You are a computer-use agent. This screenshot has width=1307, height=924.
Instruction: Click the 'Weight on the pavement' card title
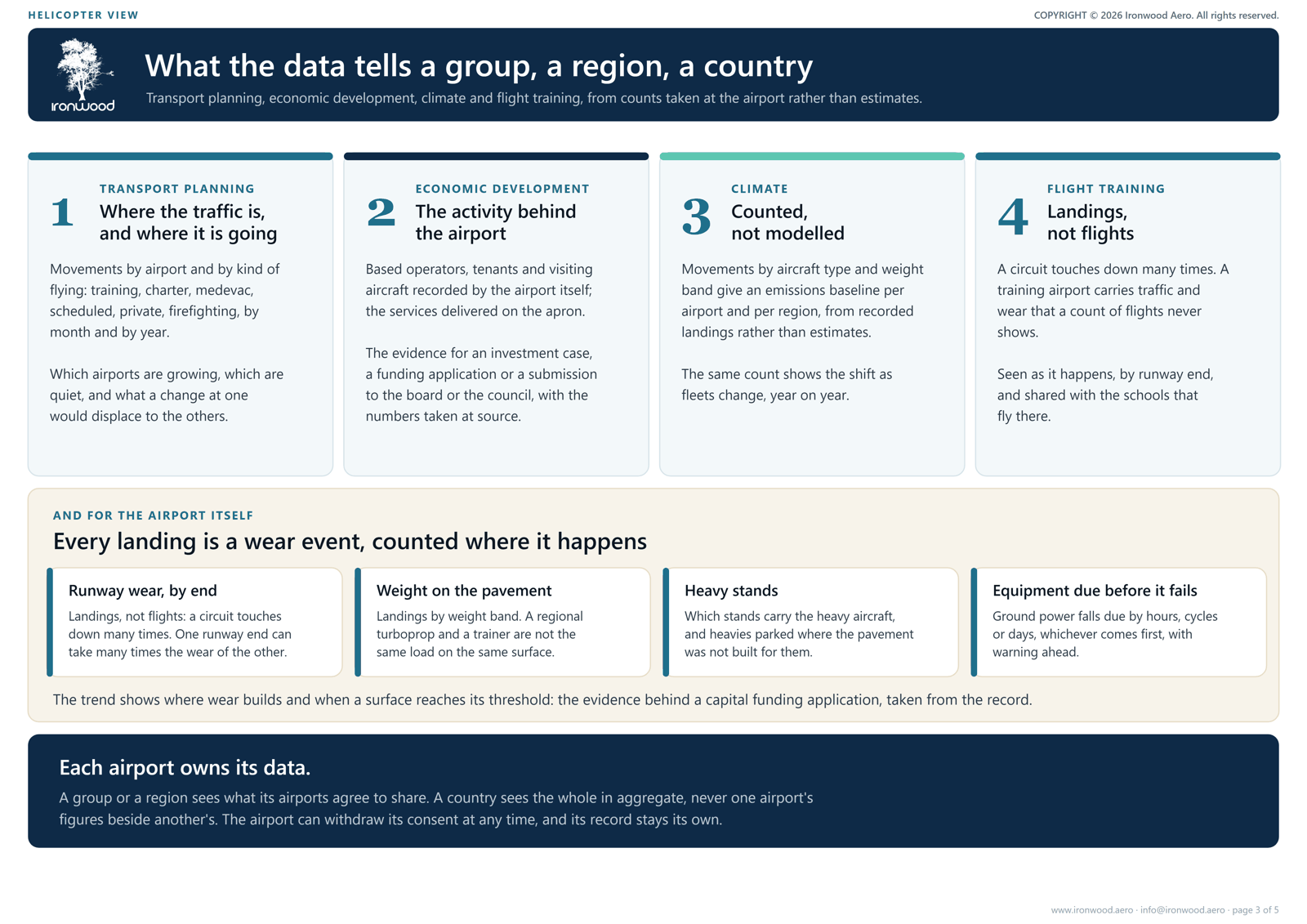(464, 590)
